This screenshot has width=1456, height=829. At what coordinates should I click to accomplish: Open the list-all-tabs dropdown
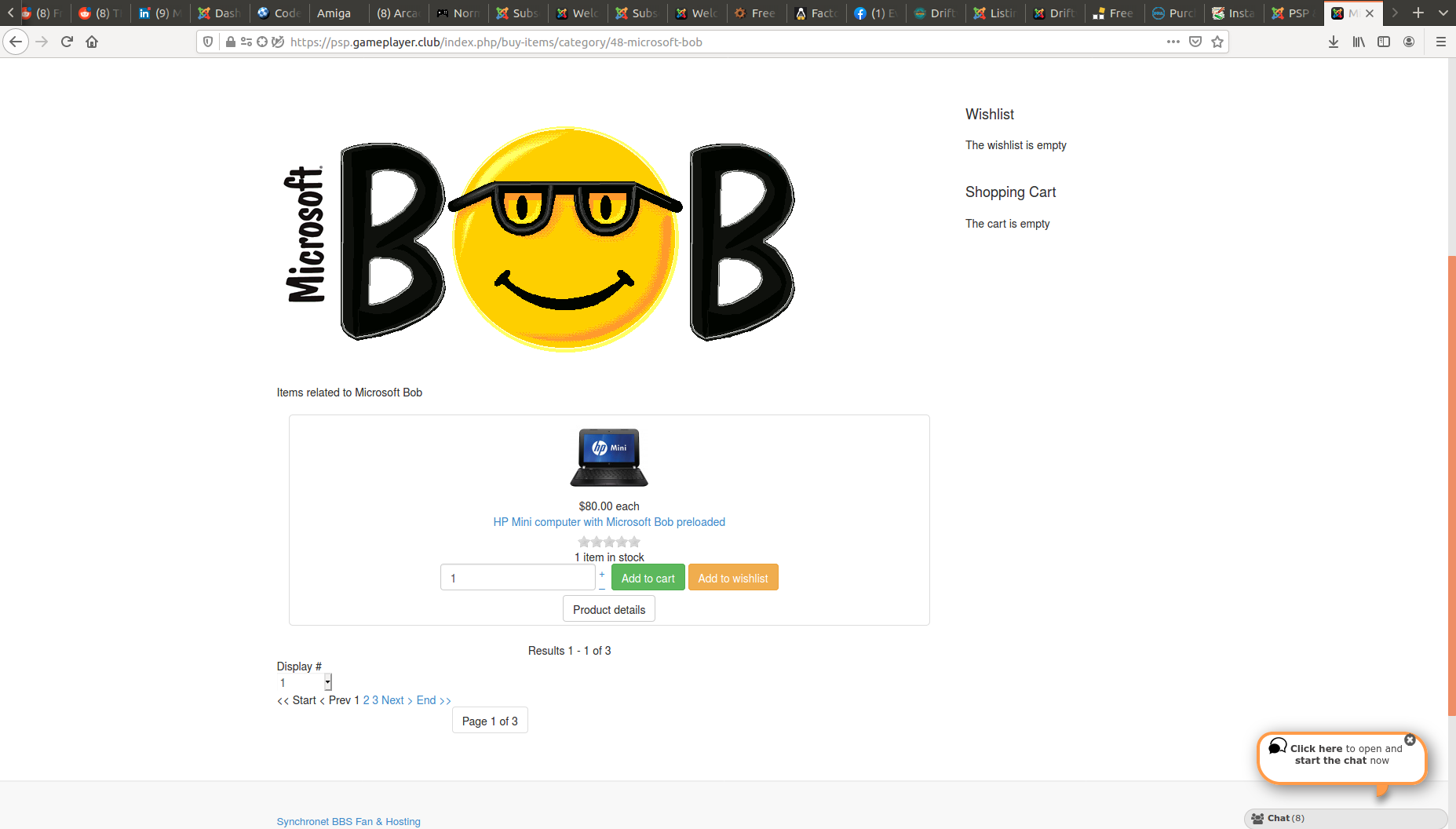point(1443,13)
